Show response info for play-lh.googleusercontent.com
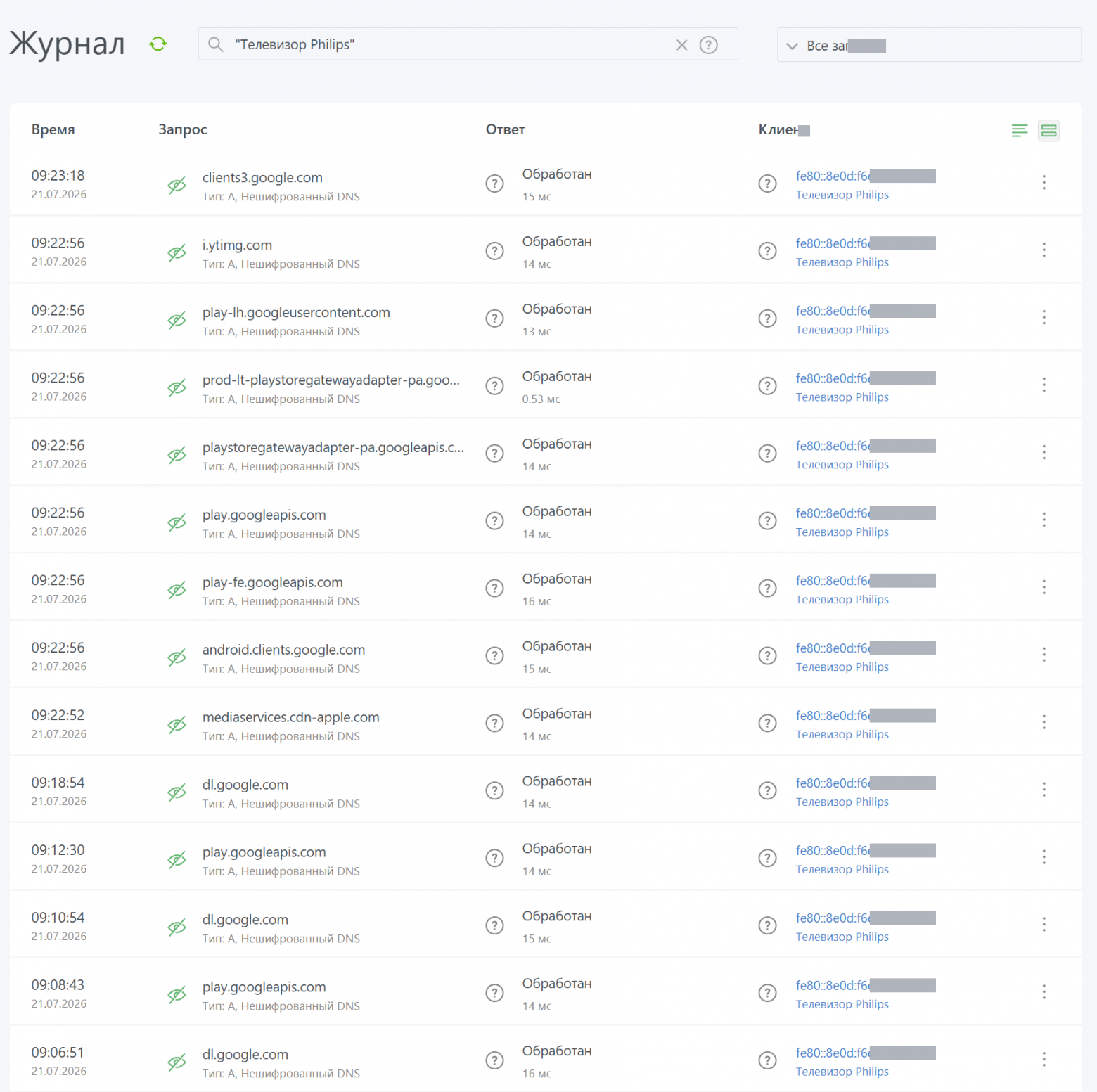This screenshot has width=1097, height=1092. [x=494, y=319]
